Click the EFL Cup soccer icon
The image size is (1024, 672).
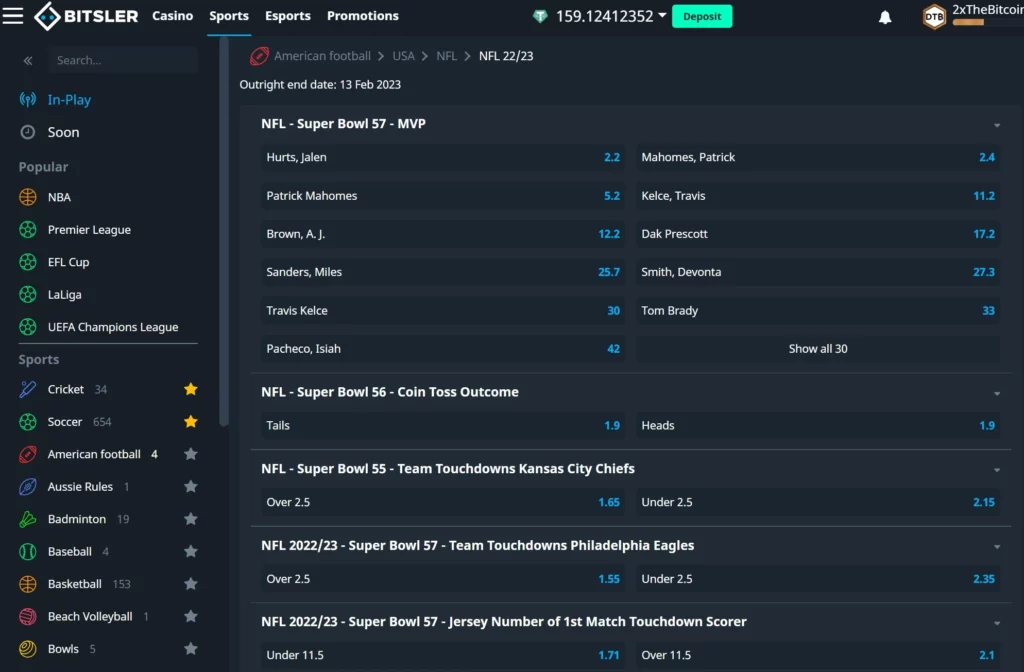[27, 262]
